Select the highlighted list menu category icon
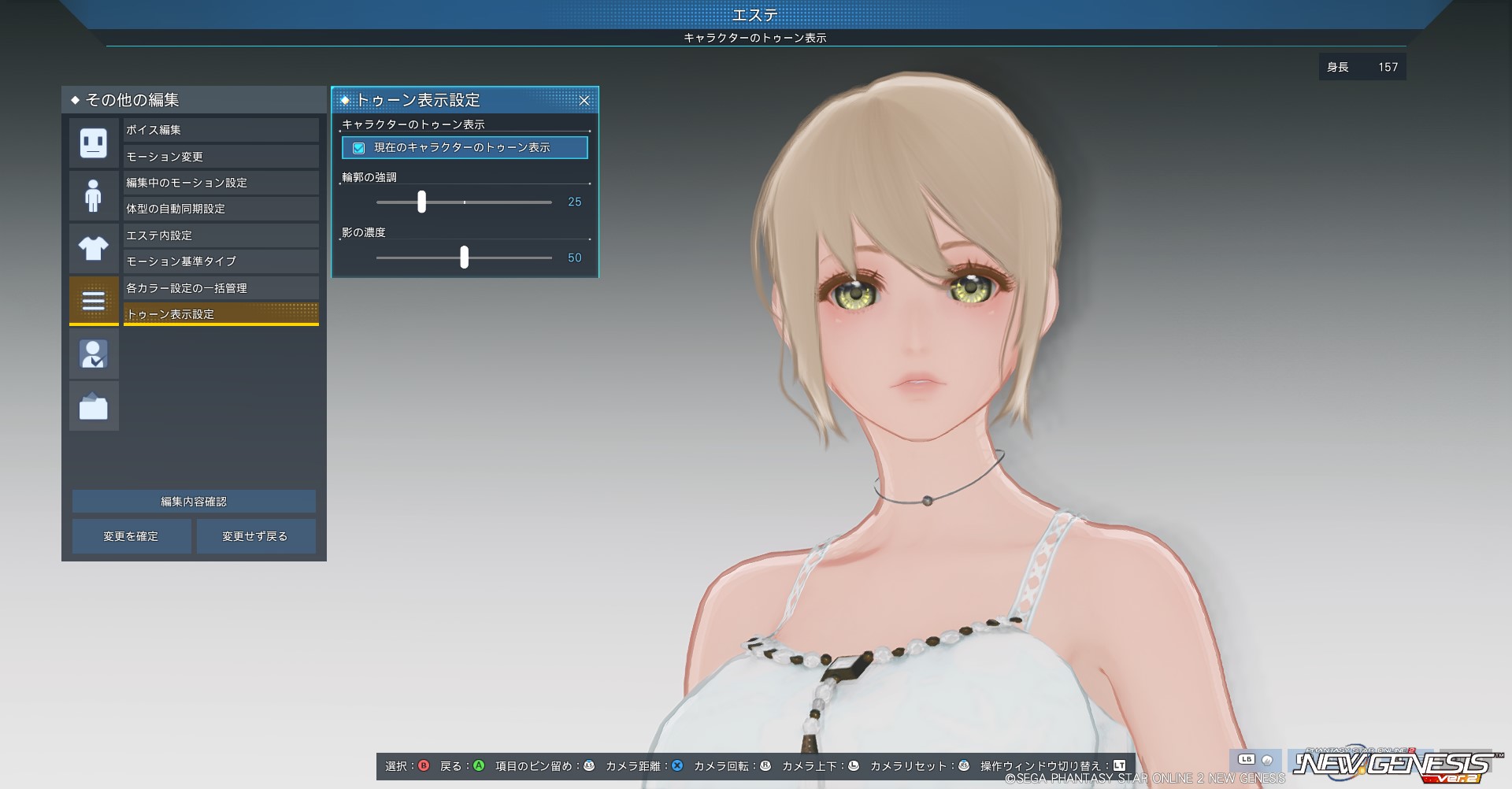 [x=94, y=301]
